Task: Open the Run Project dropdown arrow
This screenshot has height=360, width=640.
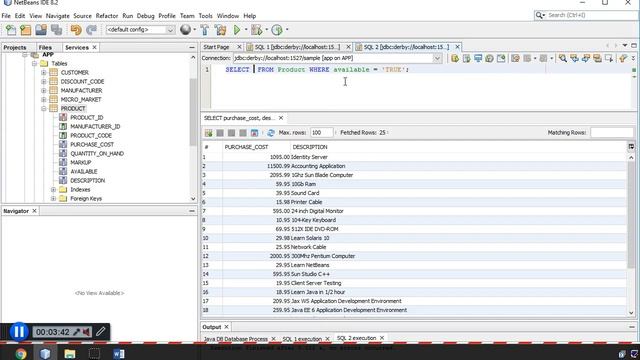Action: click(x=246, y=30)
